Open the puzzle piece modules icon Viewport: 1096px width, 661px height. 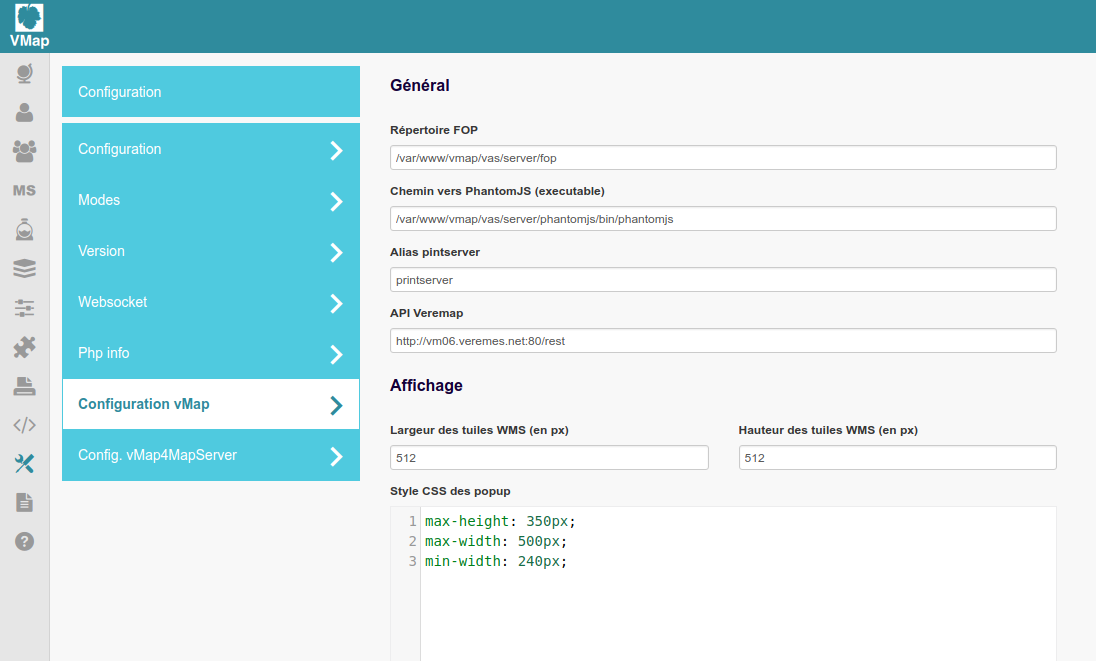(24, 347)
